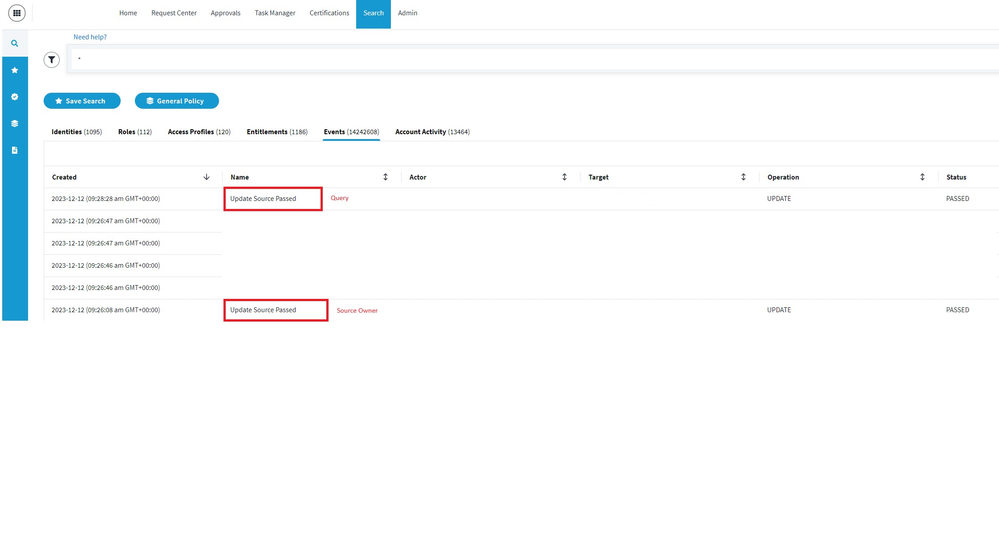Viewport: 999px width, 555px height.
Task: Toggle sort on the Target column
Action: point(743,177)
